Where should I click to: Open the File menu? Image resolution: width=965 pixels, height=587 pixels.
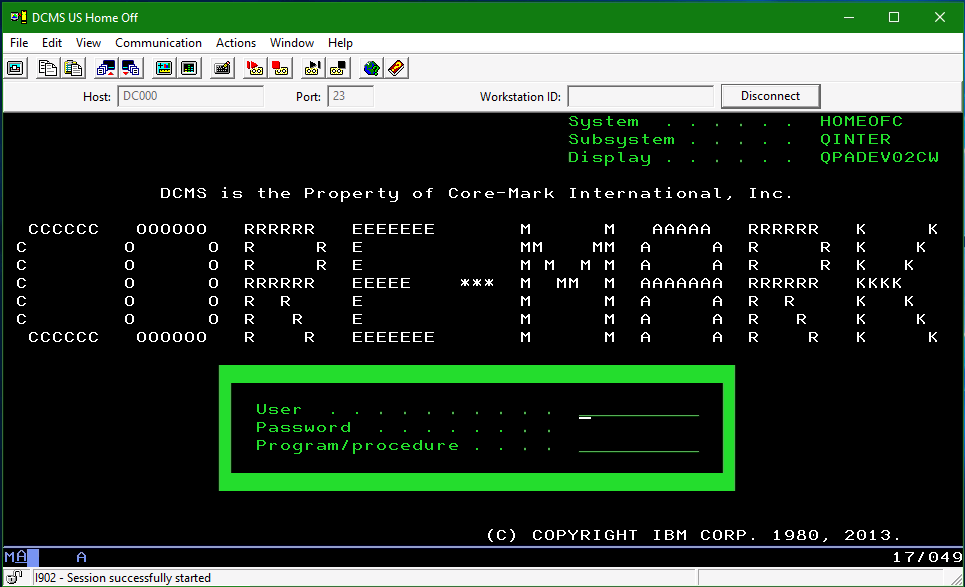[x=19, y=42]
